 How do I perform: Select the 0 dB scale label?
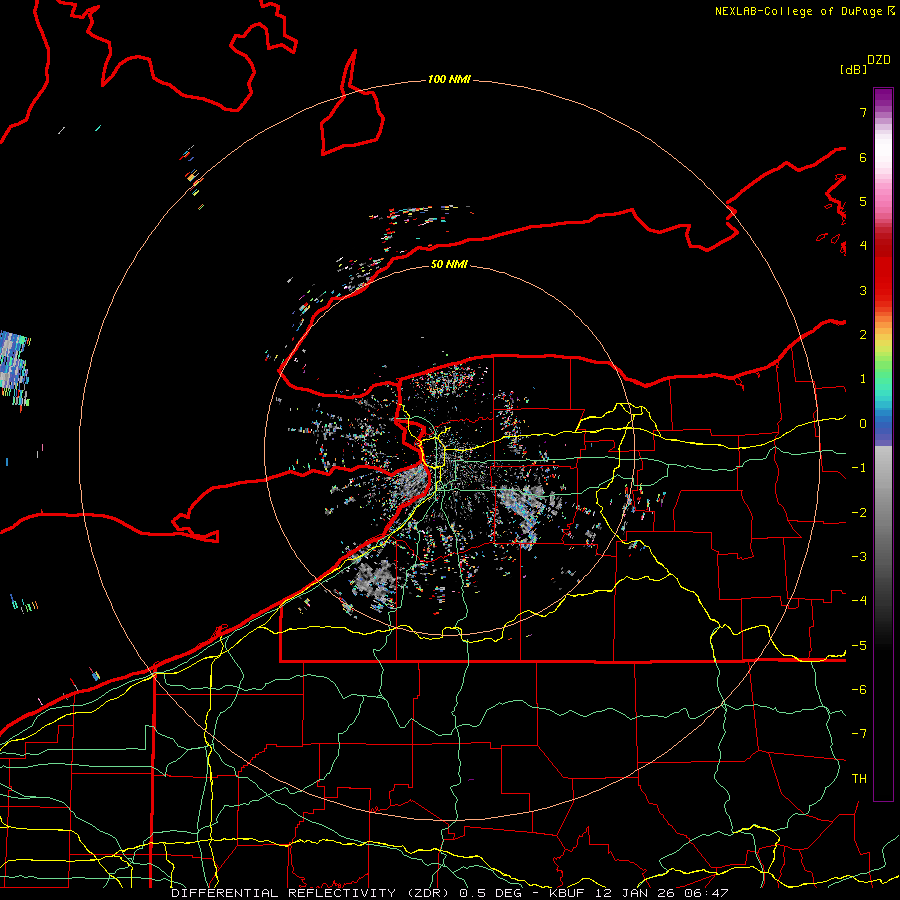863,424
